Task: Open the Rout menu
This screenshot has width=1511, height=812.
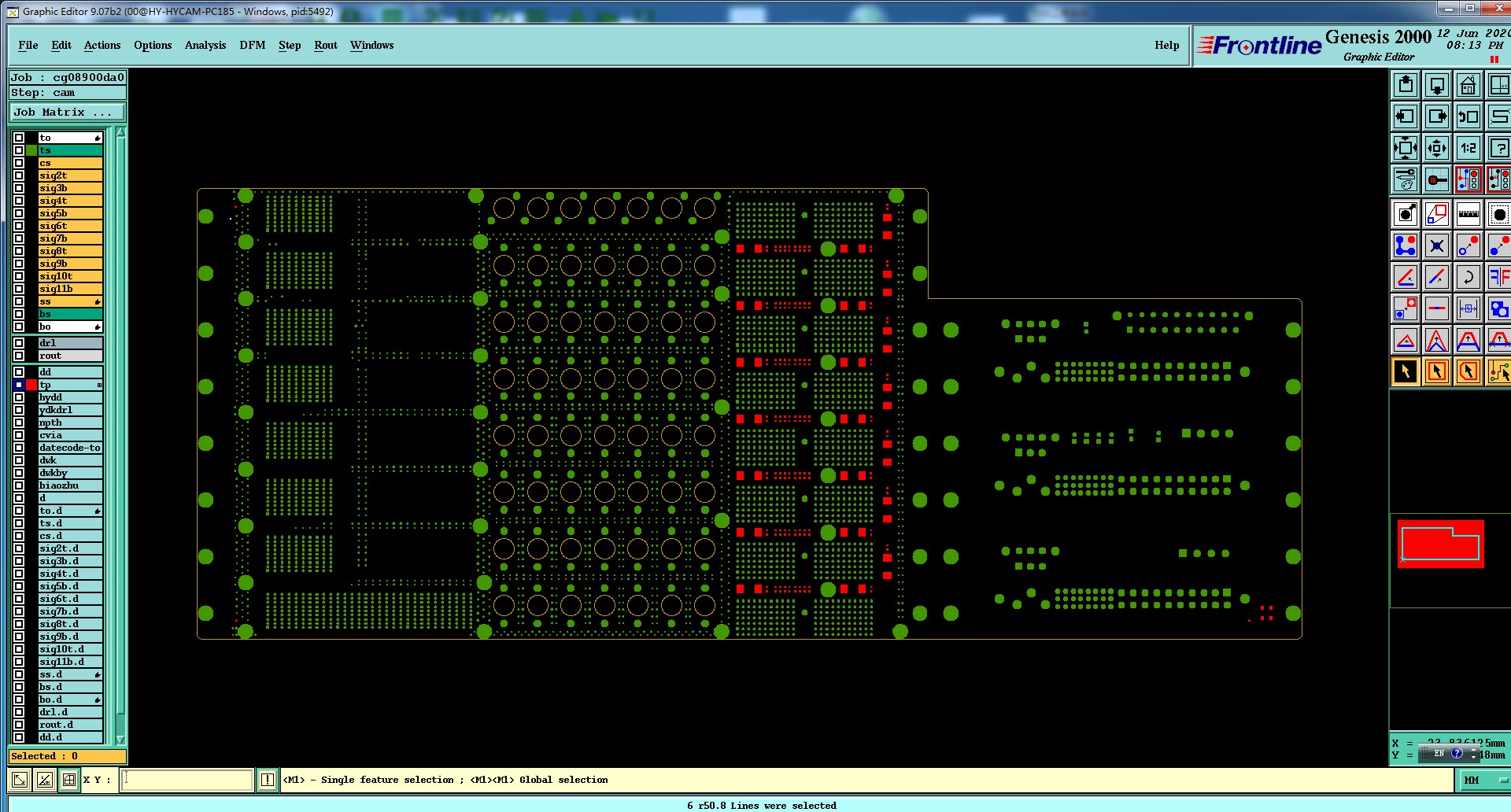Action: (326, 45)
